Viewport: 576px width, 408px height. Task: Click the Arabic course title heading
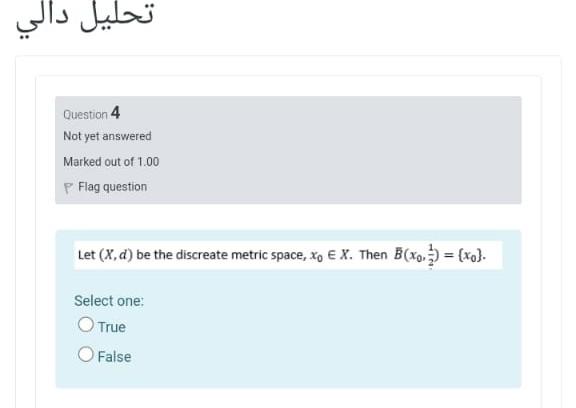point(84,19)
